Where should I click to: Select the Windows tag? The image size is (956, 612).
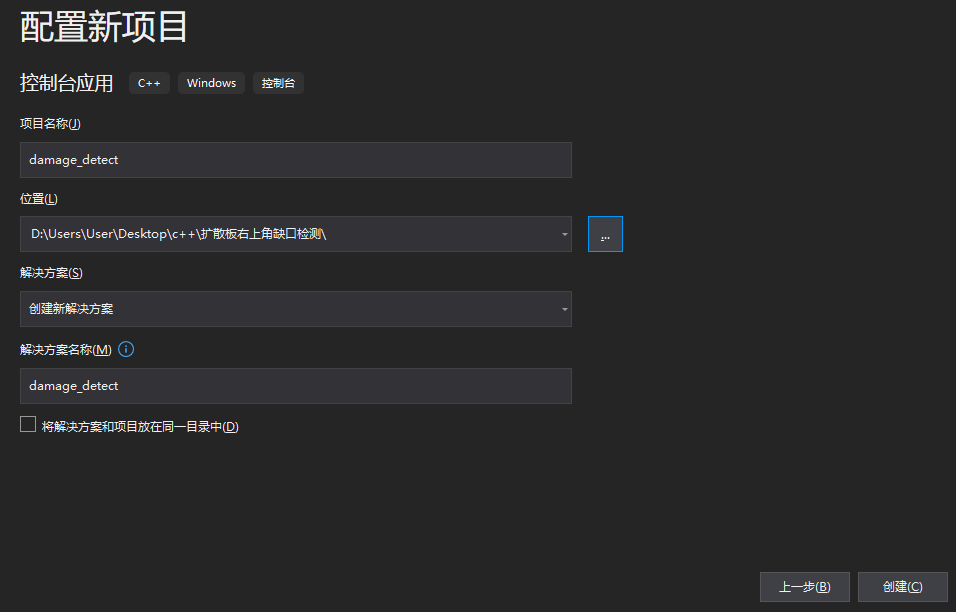(x=210, y=83)
